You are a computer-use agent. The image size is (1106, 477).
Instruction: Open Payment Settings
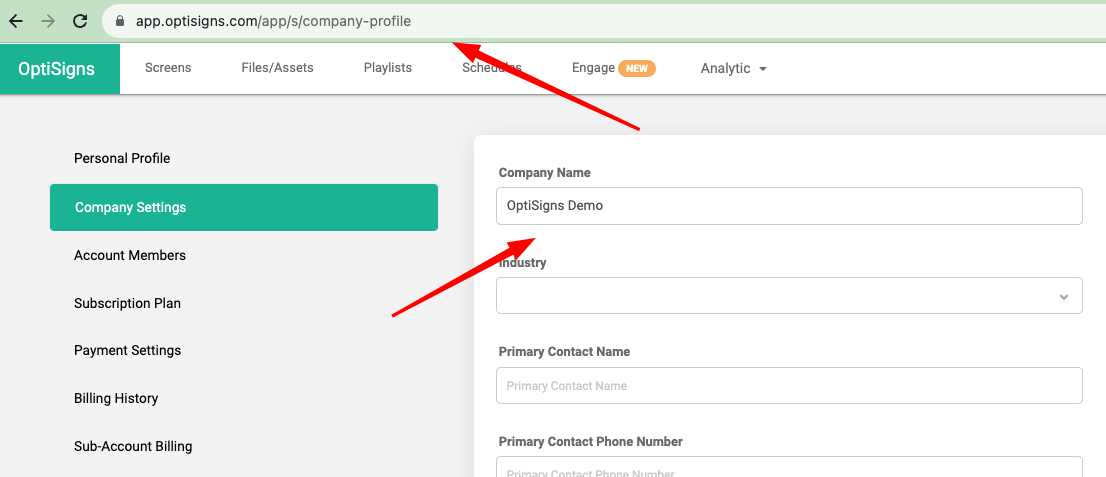(x=127, y=350)
